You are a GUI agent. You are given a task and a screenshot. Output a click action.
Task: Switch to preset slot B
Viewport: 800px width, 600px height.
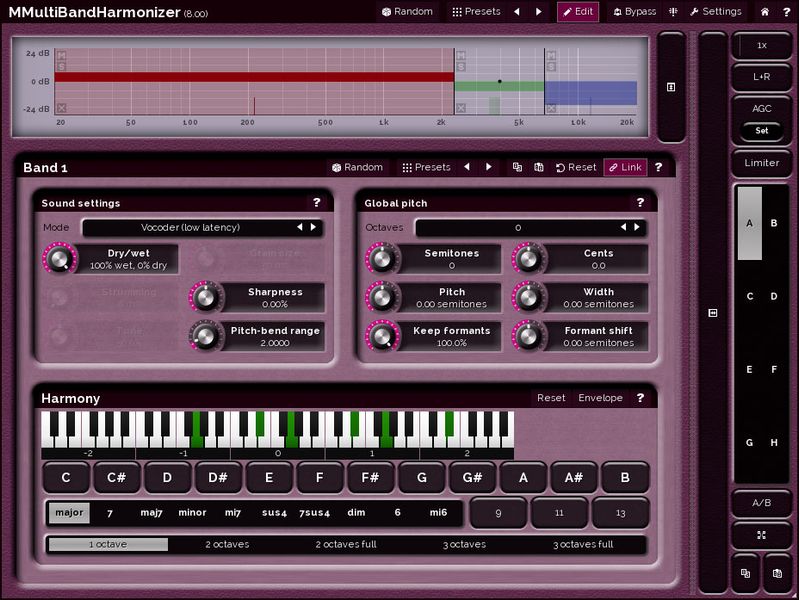(x=774, y=223)
